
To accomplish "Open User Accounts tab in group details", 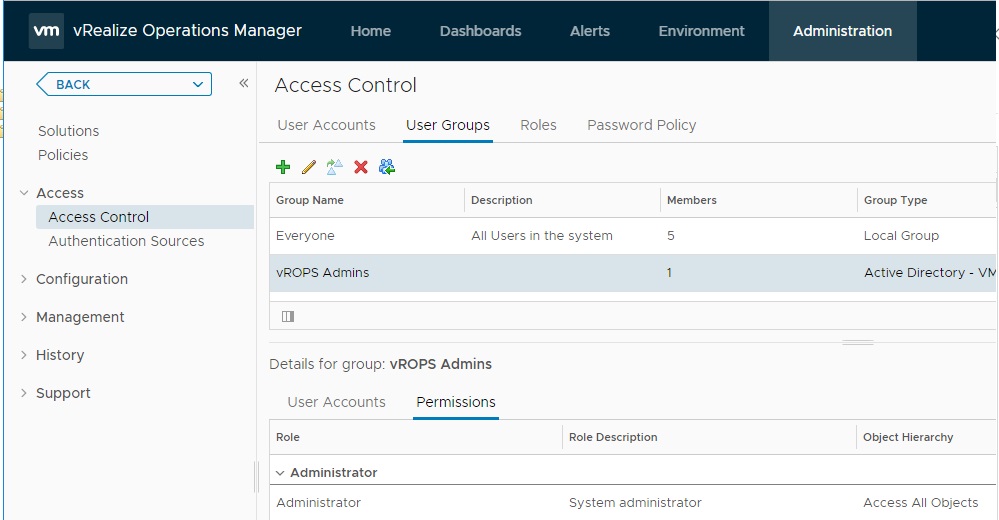I will pyautogui.click(x=336, y=402).
